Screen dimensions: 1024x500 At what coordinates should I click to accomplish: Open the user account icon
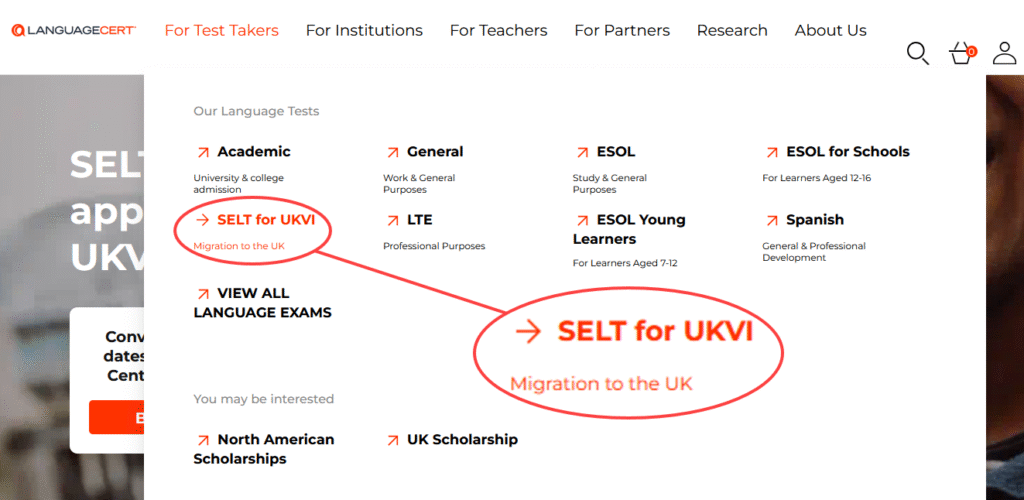pyautogui.click(x=1004, y=54)
